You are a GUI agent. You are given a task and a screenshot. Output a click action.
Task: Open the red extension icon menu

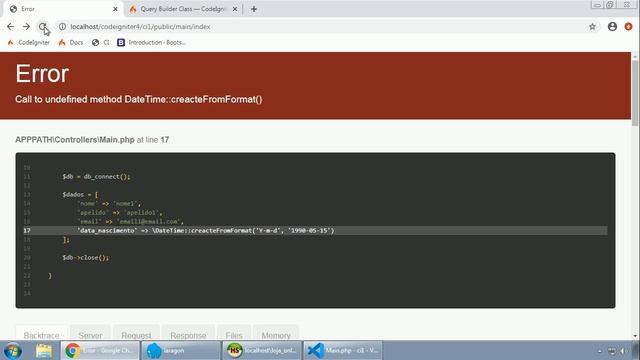(x=628, y=27)
